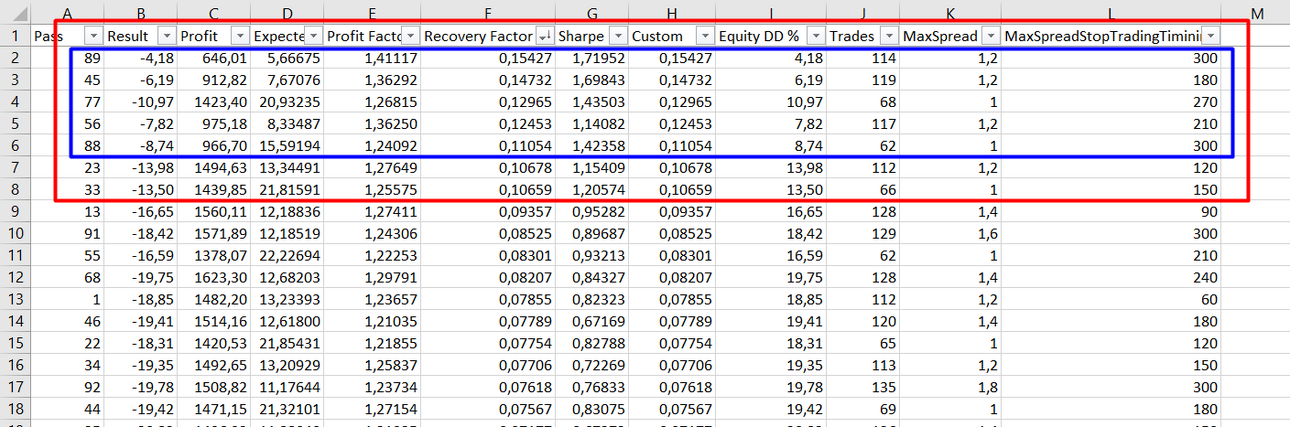This screenshot has width=1290, height=427.
Task: Open the Profit Factor filter dropdown
Action: (x=410, y=35)
